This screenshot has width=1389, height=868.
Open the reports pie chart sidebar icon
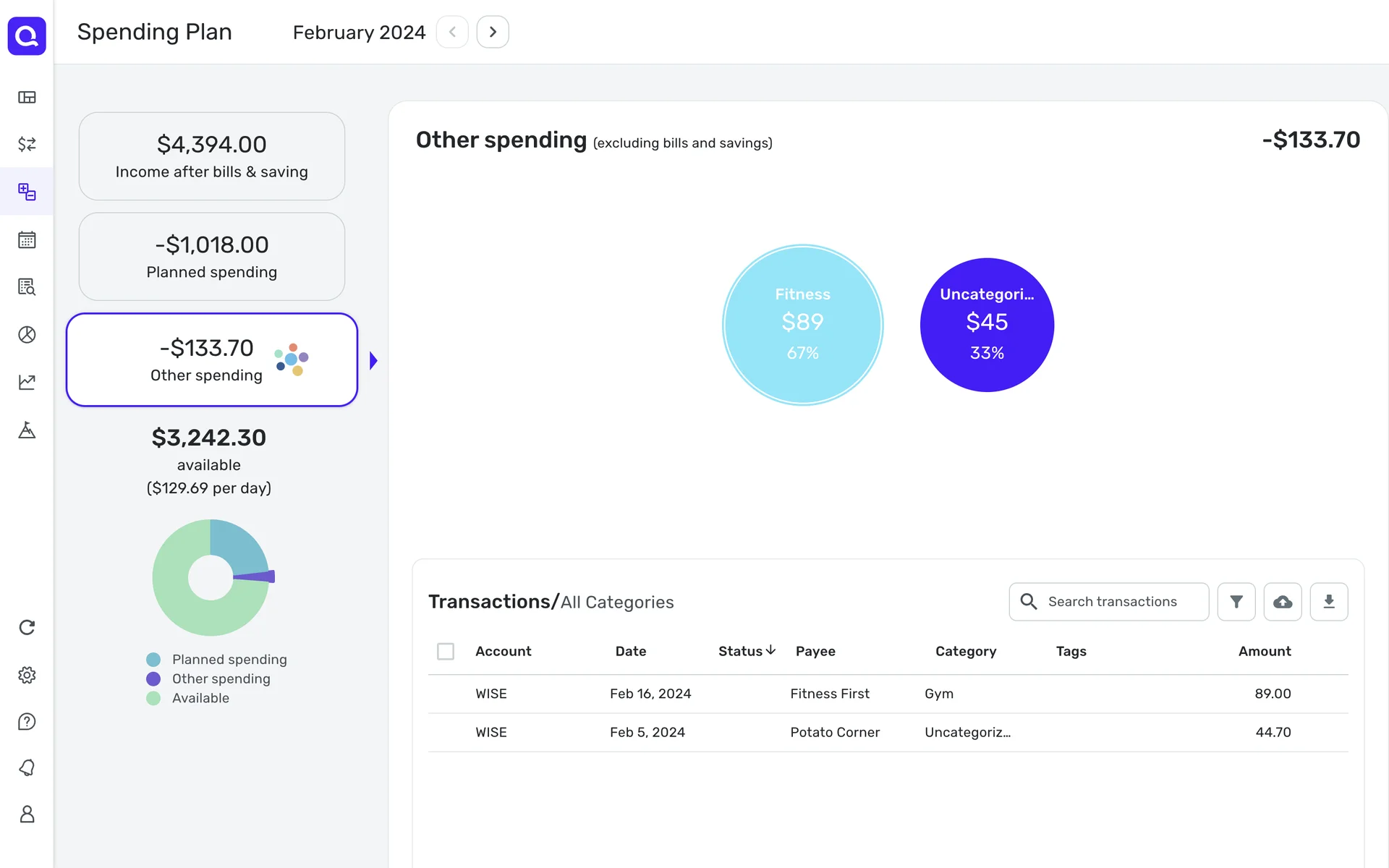pos(27,334)
